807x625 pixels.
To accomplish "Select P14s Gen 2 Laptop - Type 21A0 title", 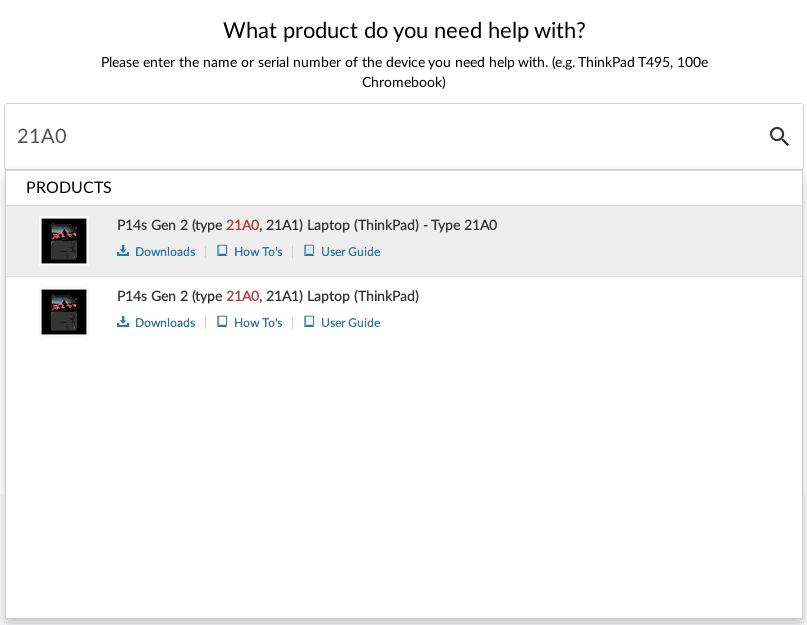I will point(307,225).
